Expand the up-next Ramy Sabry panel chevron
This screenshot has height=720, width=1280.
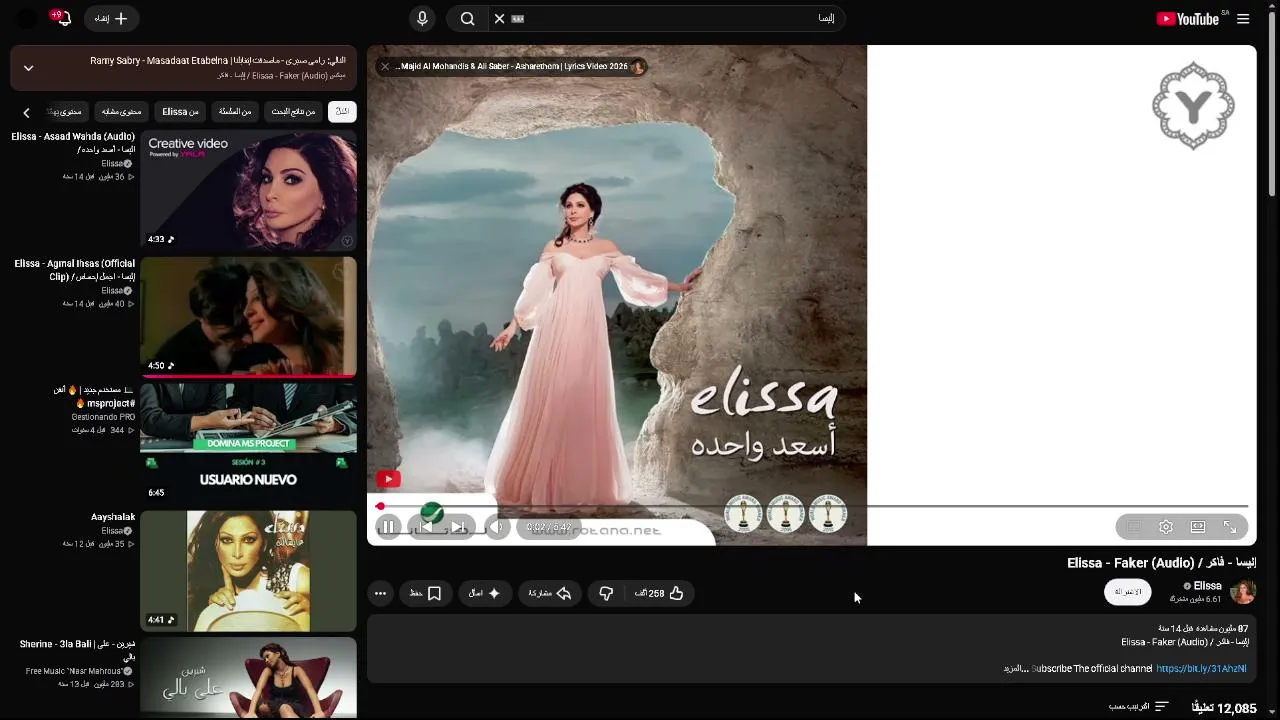(28, 68)
